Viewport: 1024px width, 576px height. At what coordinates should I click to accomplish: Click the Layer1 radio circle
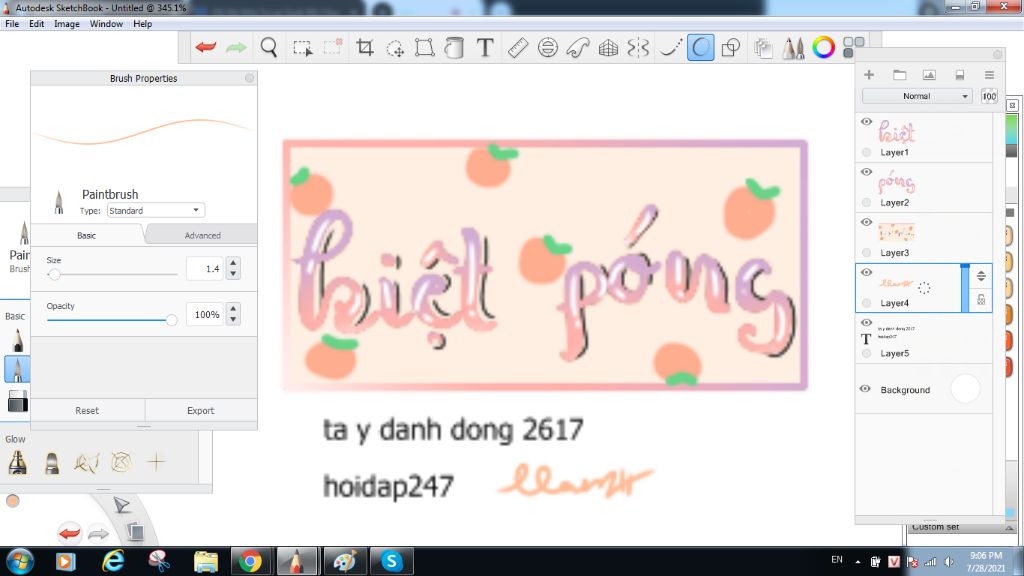[x=866, y=152]
